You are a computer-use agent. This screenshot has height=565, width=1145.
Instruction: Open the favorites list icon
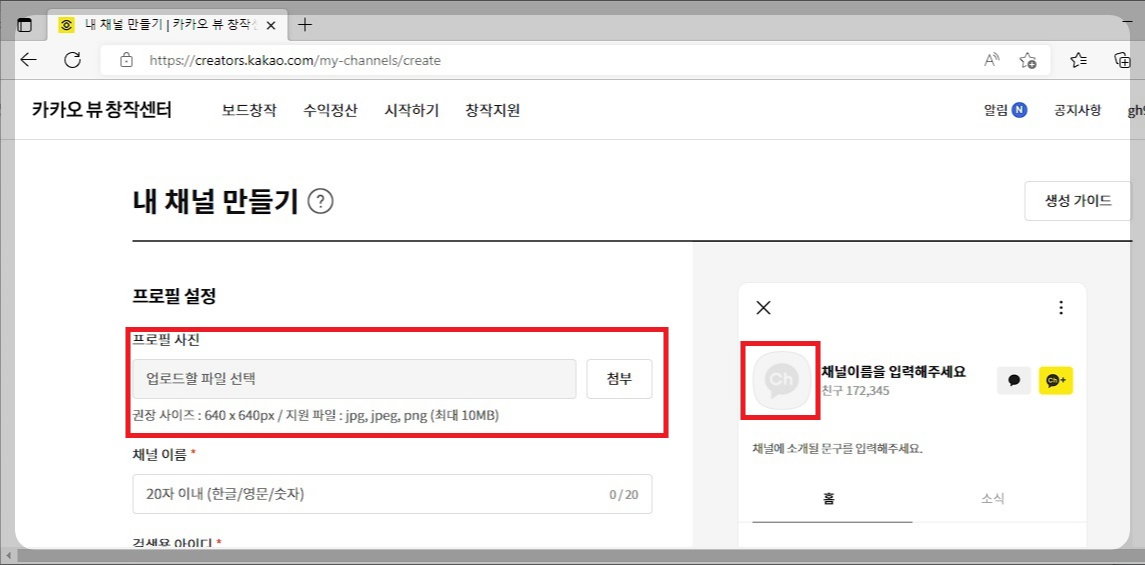1079,60
